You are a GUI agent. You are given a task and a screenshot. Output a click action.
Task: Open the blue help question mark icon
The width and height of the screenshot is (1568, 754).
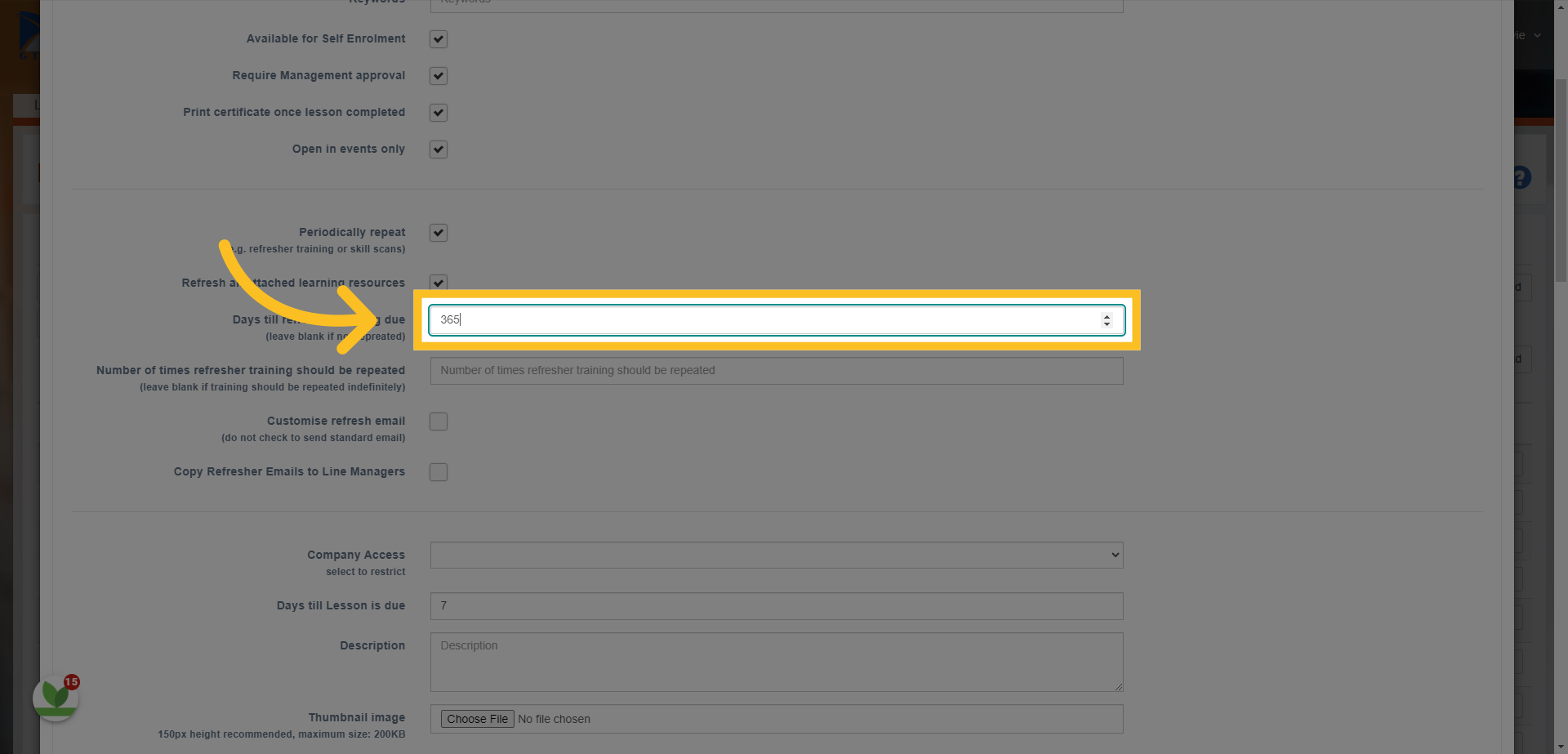point(1521,177)
